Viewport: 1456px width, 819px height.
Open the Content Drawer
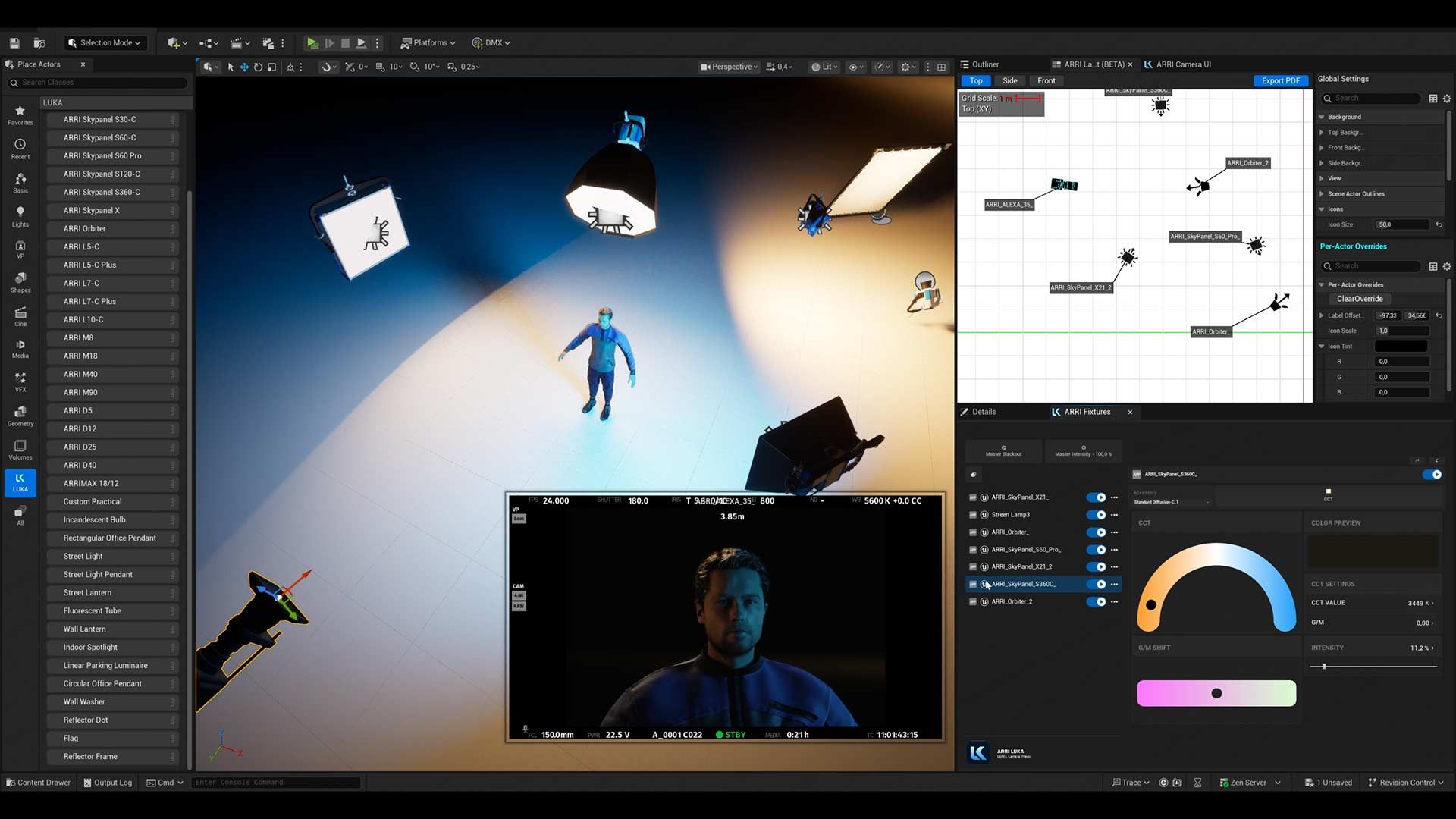pyautogui.click(x=38, y=783)
